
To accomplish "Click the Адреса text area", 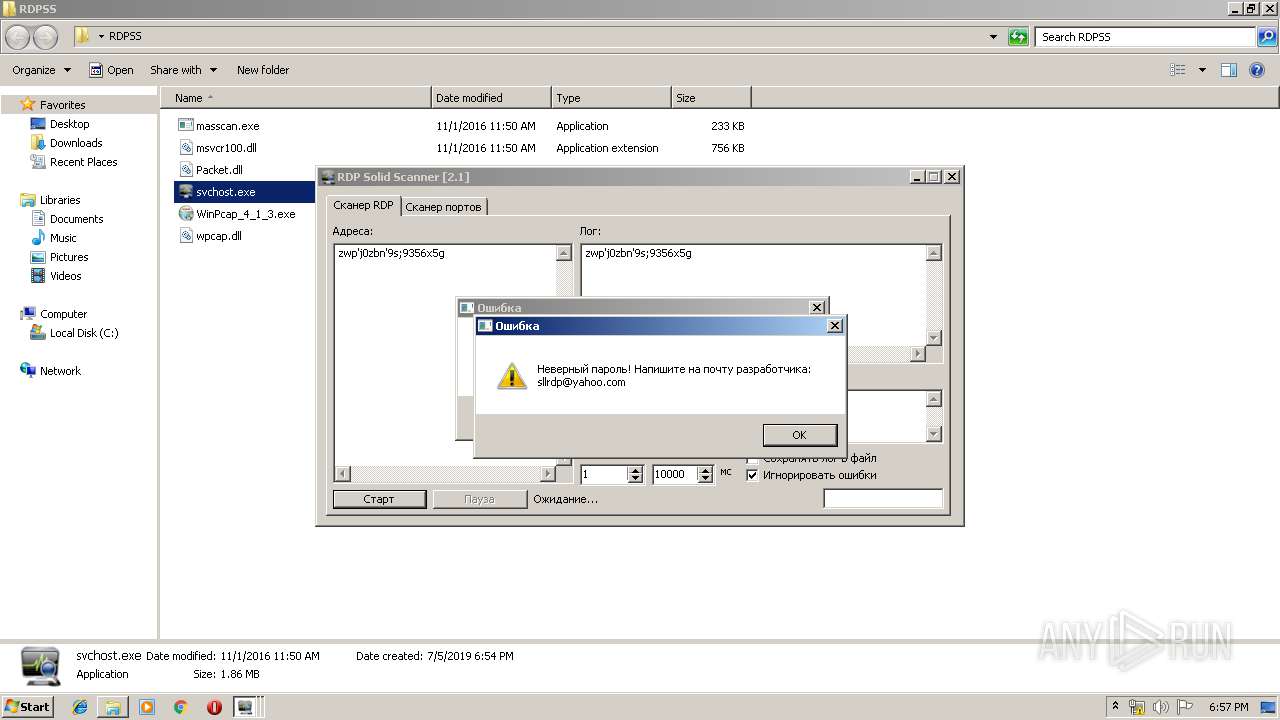I will 445,355.
